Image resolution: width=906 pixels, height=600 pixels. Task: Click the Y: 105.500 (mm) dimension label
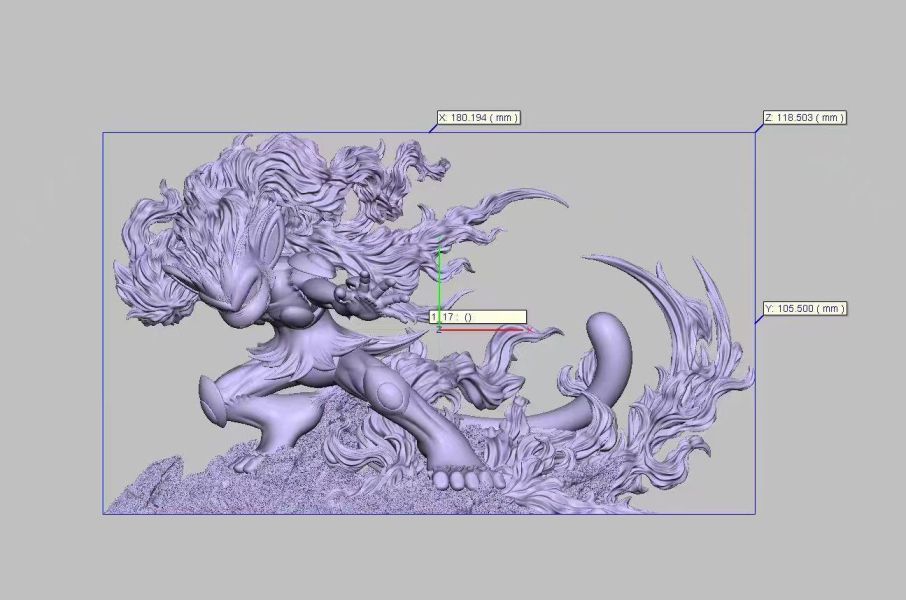[805, 309]
